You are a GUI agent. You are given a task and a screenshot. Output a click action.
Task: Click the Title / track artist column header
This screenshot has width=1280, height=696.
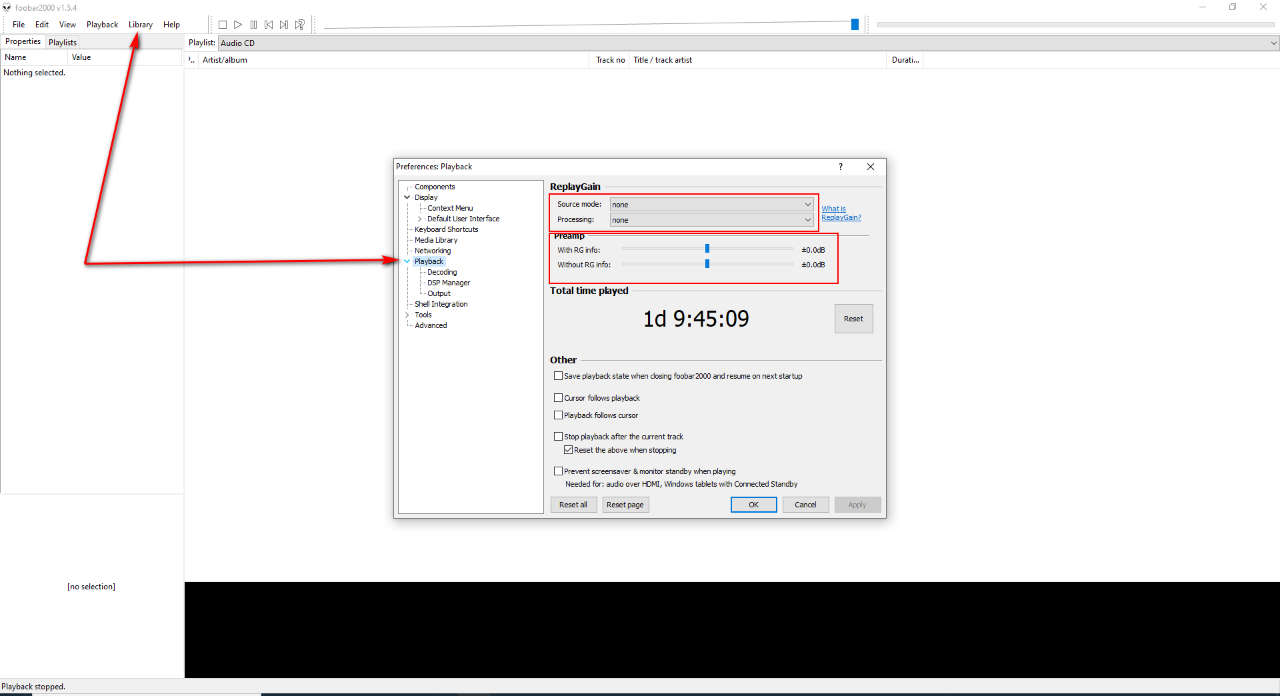pos(759,60)
